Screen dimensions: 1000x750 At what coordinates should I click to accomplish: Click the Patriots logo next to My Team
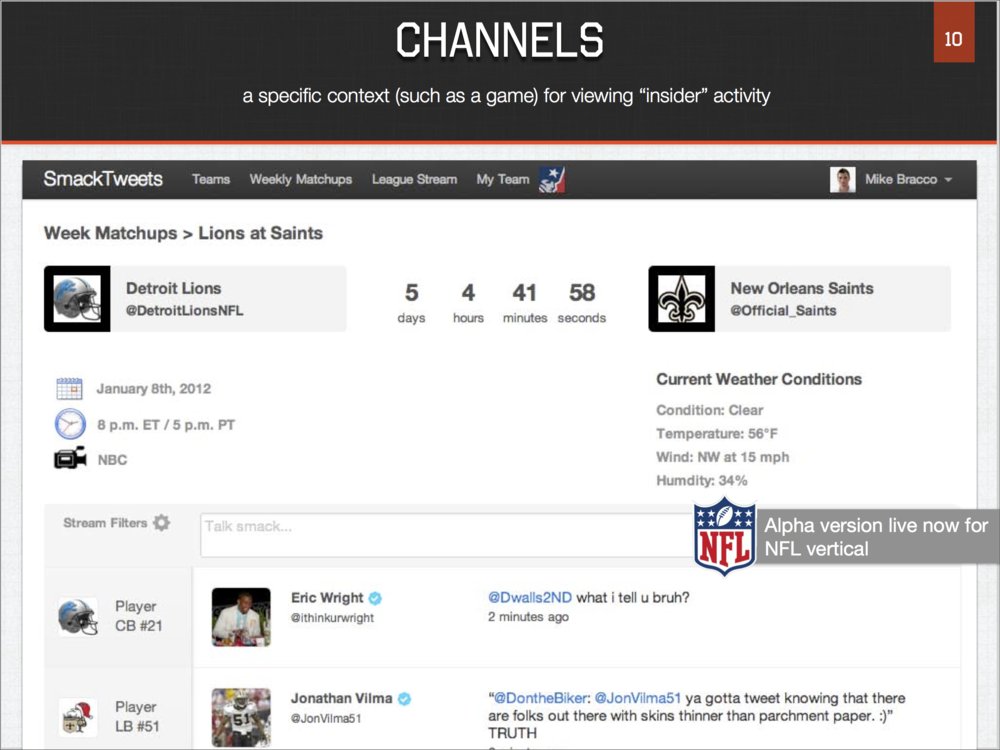(x=552, y=179)
